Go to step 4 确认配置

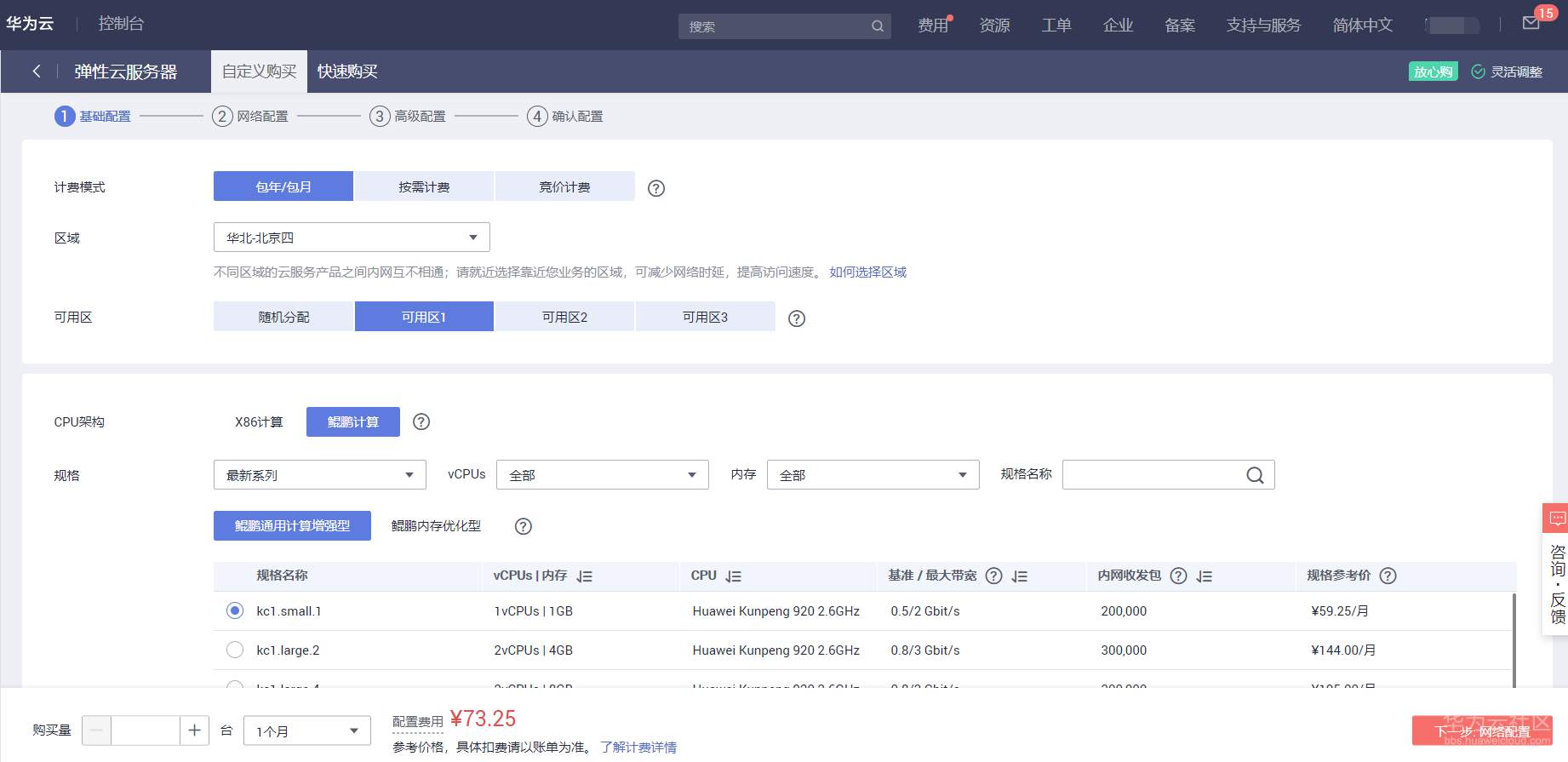[x=565, y=117]
